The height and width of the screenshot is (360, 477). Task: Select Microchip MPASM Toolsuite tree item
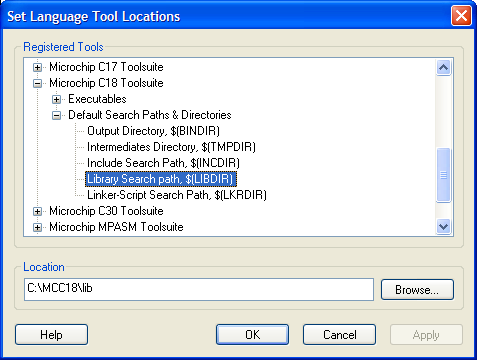pyautogui.click(x=116, y=227)
